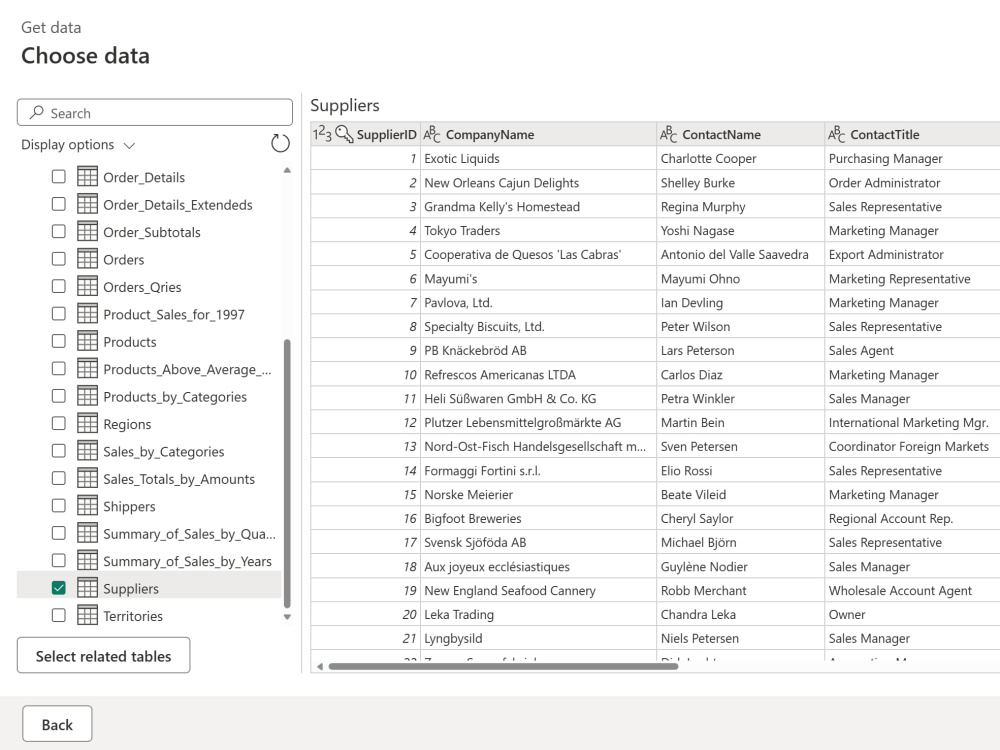Viewport: 1000px width, 750px height.
Task: Click the table icon next to Shippers
Action: 87,506
